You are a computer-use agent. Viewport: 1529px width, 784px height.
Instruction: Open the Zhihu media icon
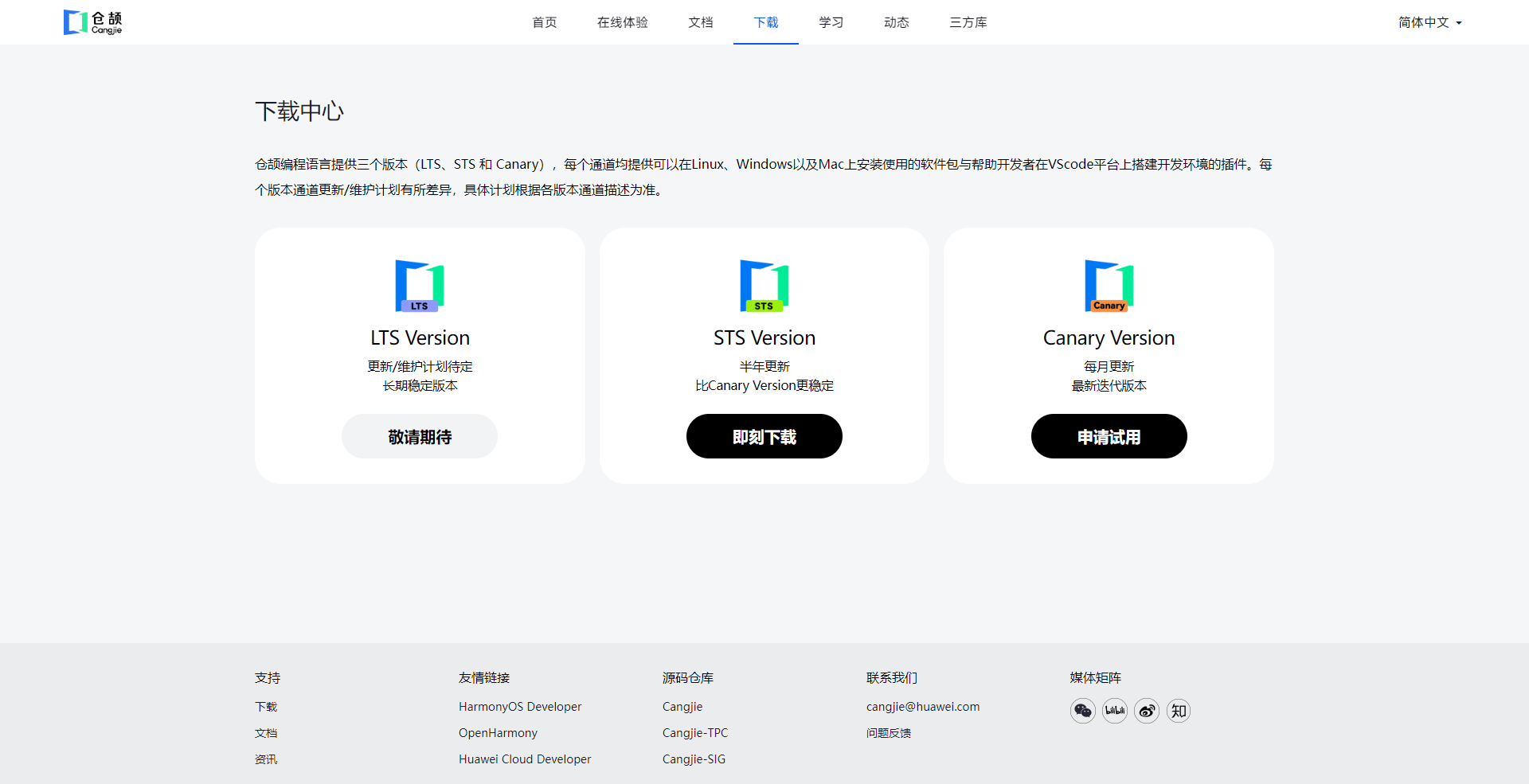[1179, 711]
